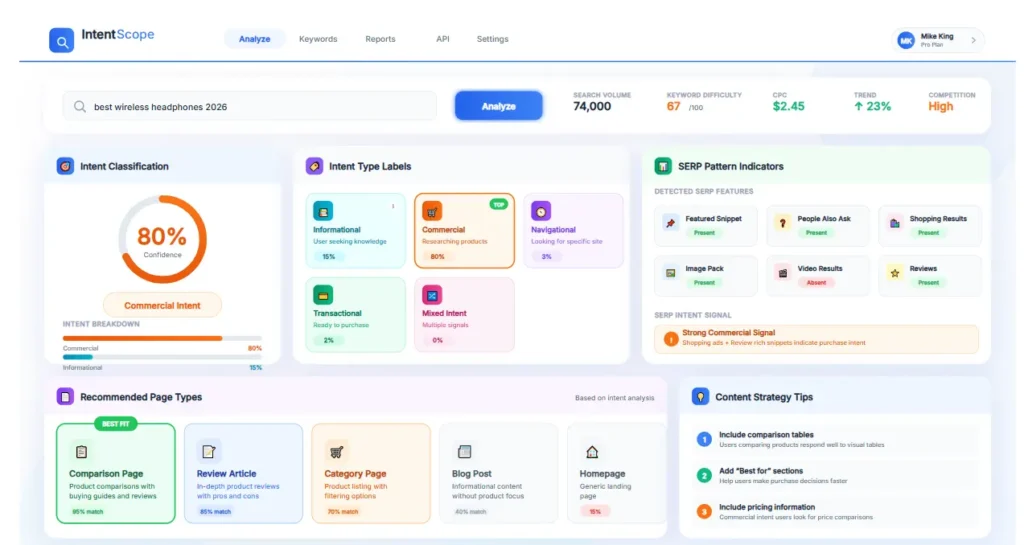
Task: Expand the Mike King account chevron
Action: click(x=974, y=40)
